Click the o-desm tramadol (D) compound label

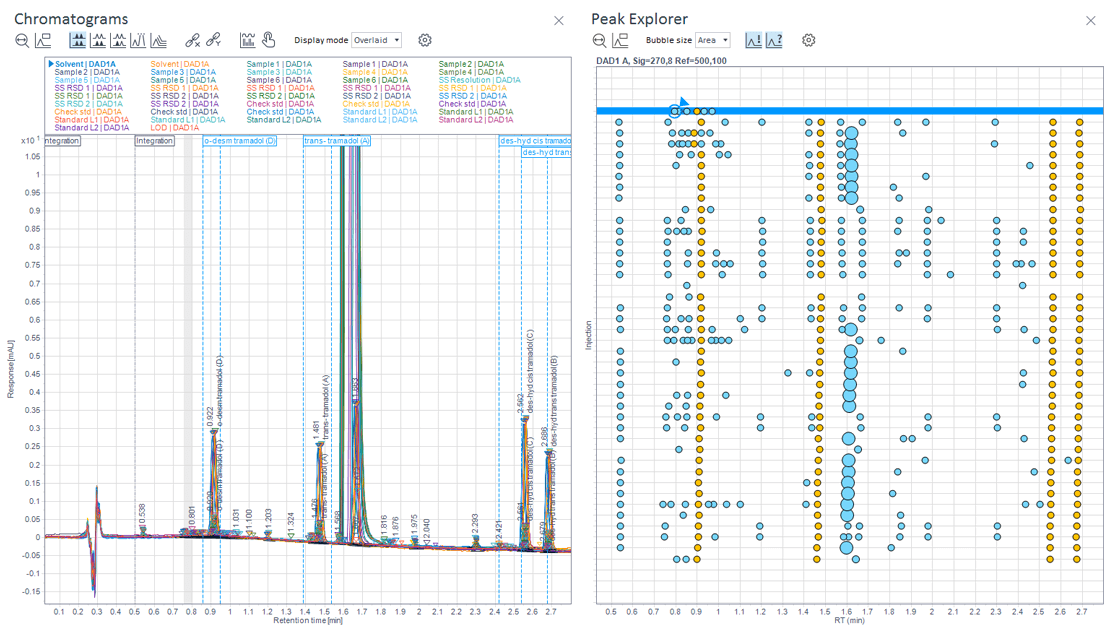240,141
